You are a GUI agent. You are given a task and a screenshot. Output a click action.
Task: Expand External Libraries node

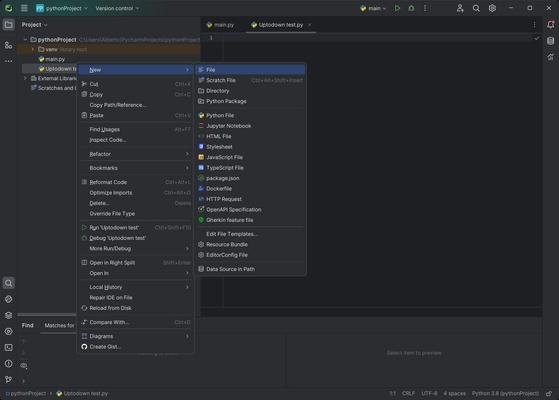25,78
